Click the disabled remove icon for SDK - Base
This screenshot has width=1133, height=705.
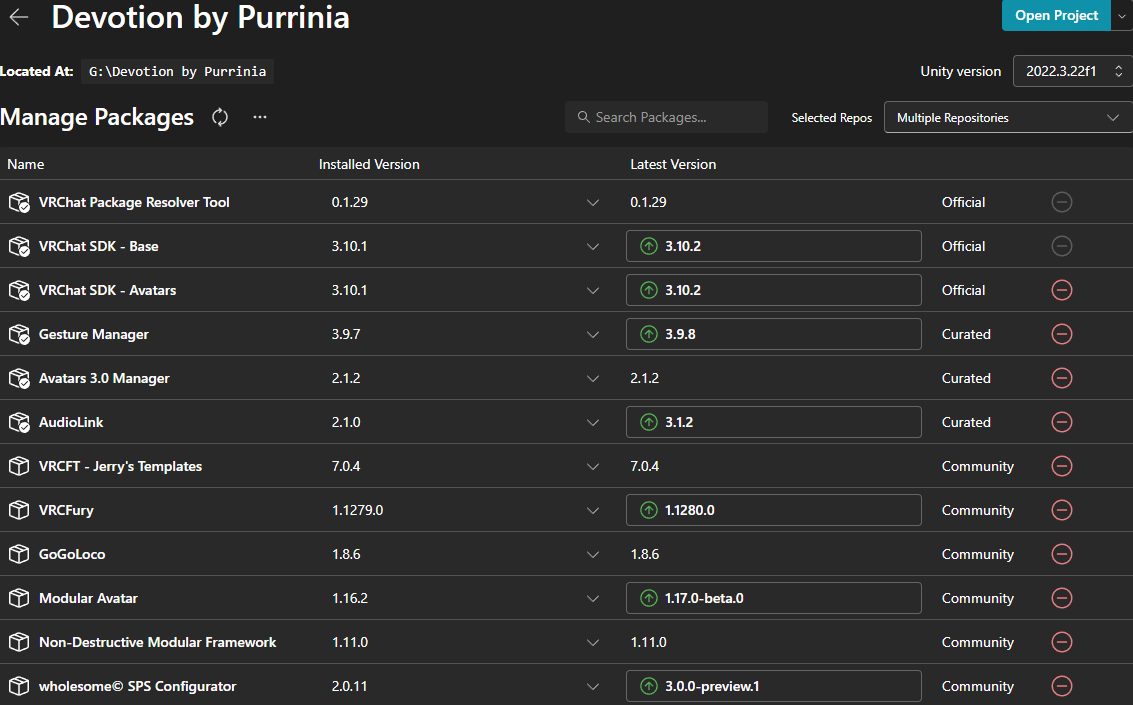tap(1061, 246)
